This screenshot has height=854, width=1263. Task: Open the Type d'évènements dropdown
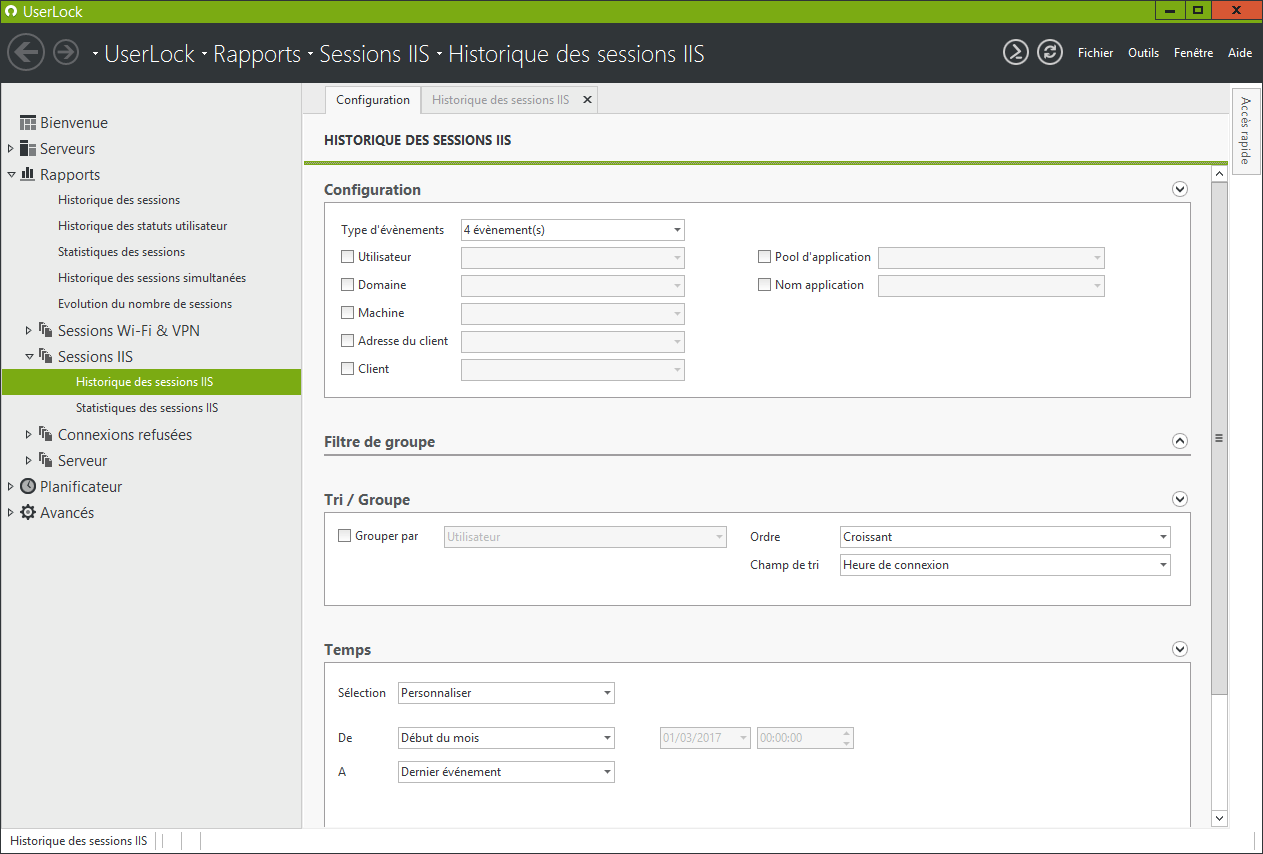click(572, 230)
